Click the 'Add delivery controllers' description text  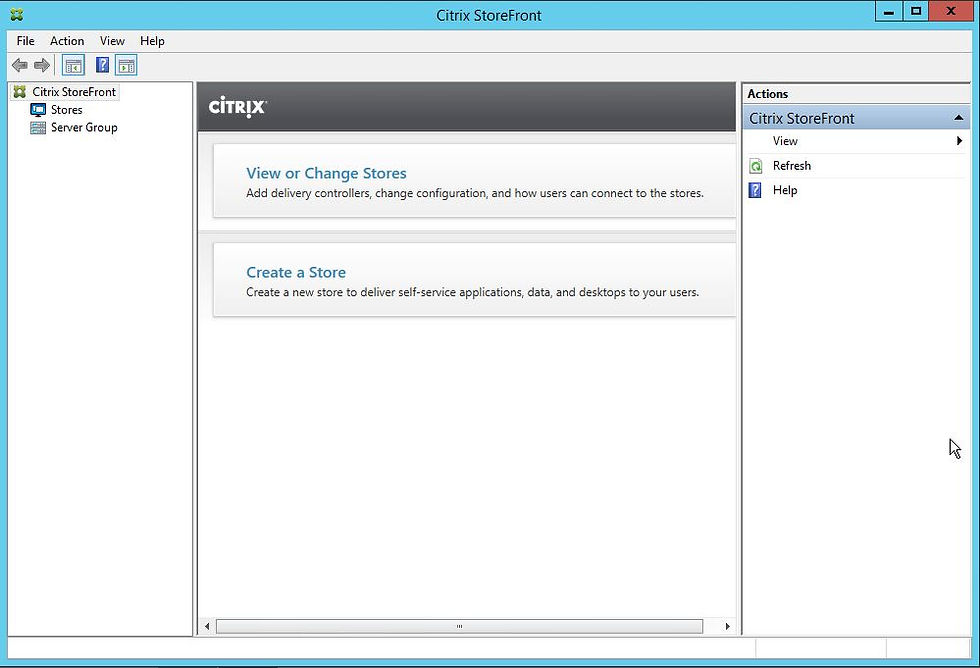point(475,193)
